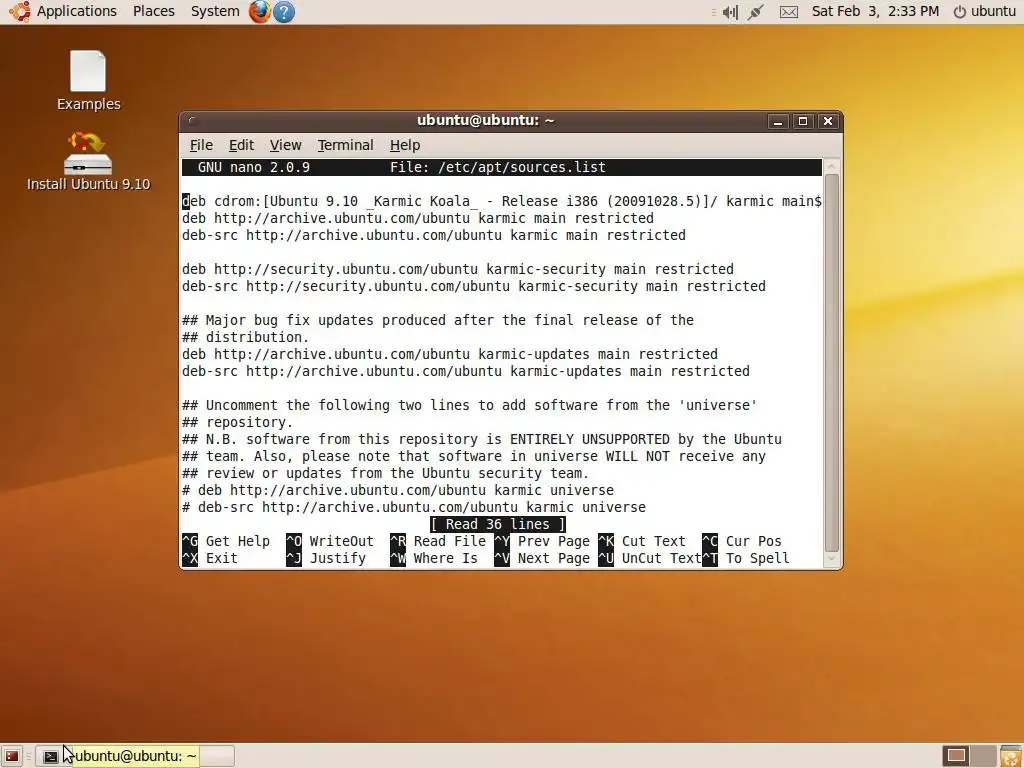Click the '^W Where Is' nano shortcut

(434, 558)
